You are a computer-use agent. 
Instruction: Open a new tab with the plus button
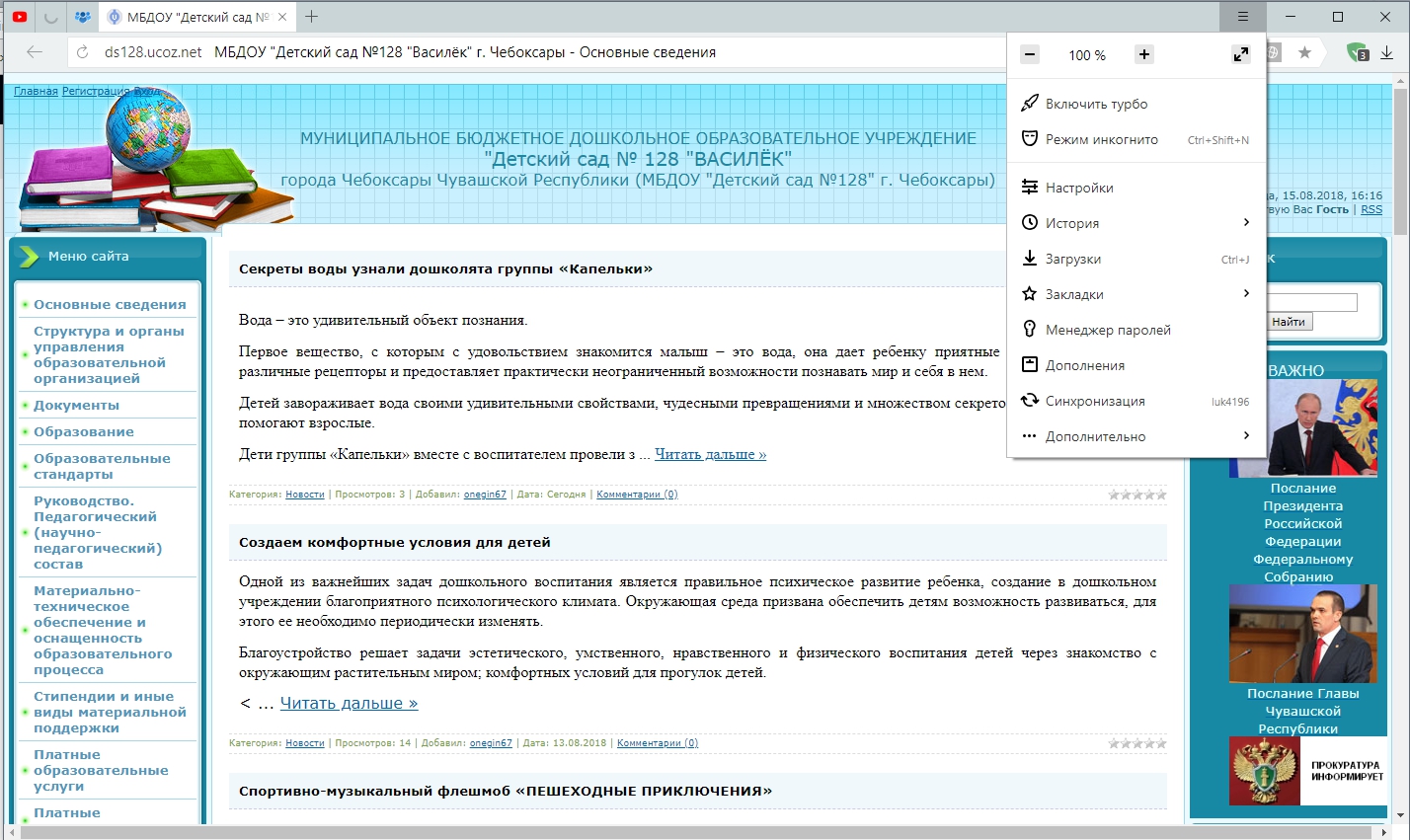tap(312, 17)
